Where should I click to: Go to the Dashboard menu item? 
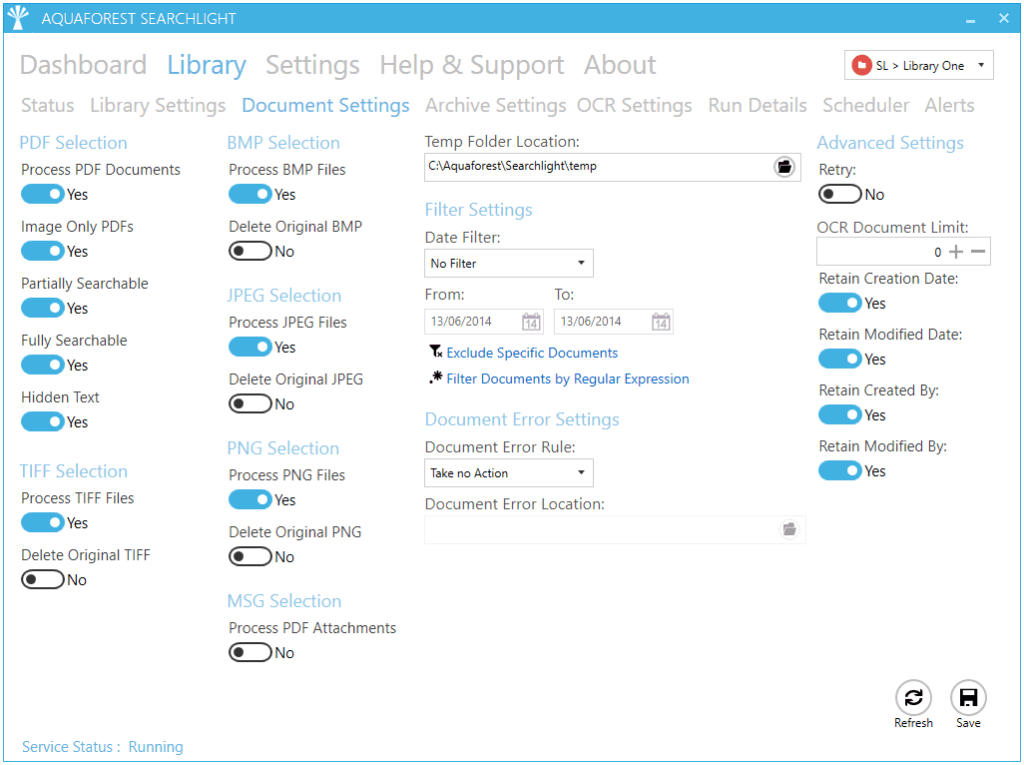click(83, 65)
